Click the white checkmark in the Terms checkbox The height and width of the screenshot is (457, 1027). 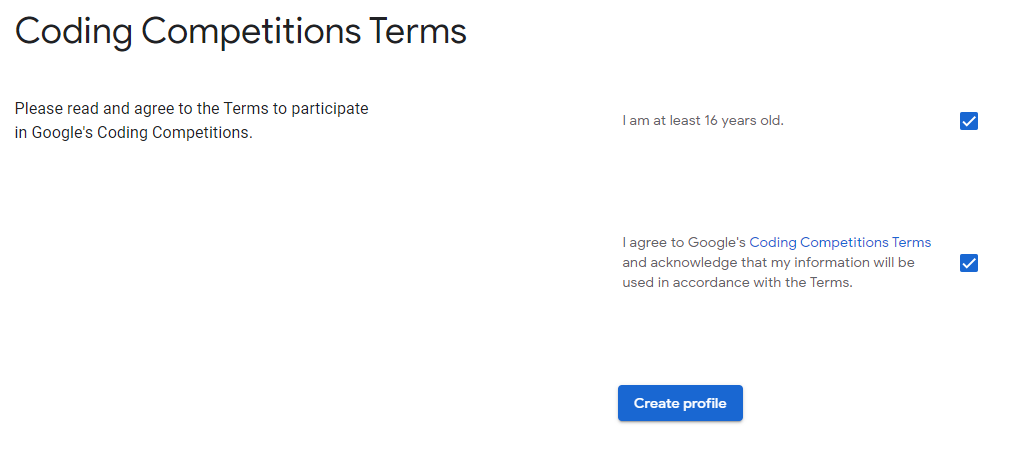point(968,263)
